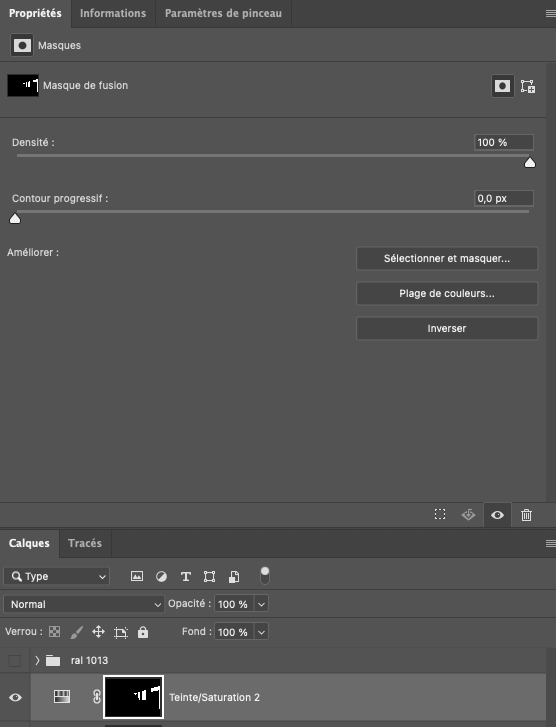The image size is (556, 727).
Task: Expand the ral 1013 group chevron
Action: (x=37, y=660)
